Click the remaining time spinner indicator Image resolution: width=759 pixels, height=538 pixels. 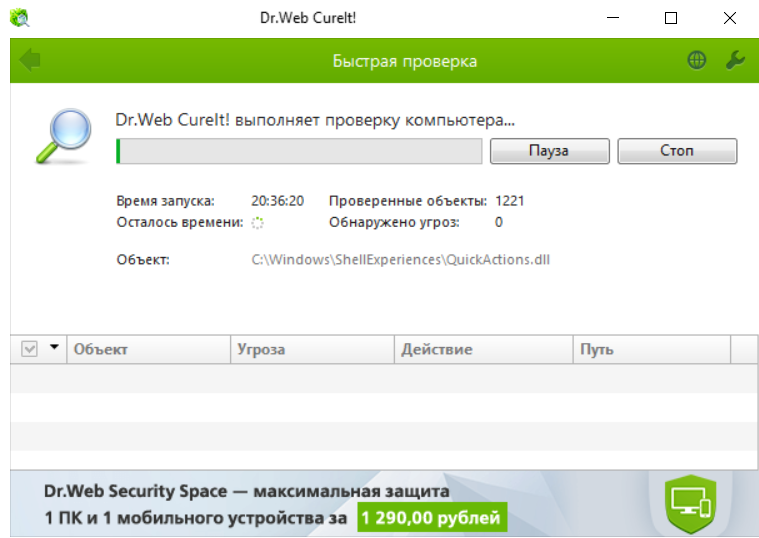[x=257, y=223]
